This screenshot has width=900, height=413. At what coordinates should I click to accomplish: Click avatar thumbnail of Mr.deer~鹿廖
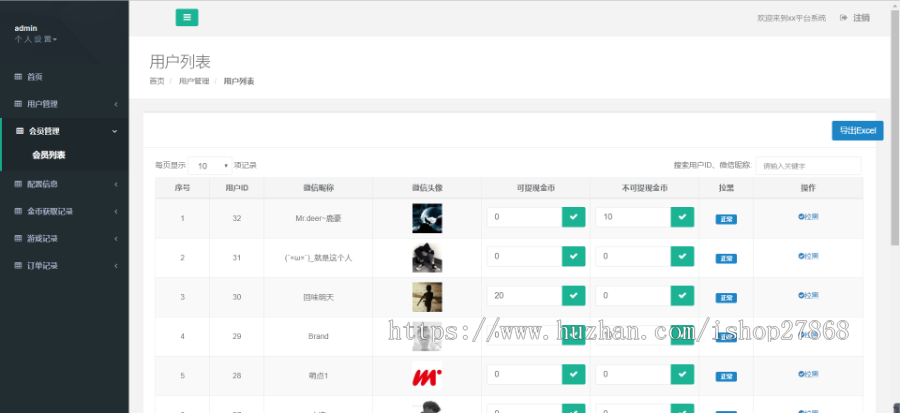[427, 218]
